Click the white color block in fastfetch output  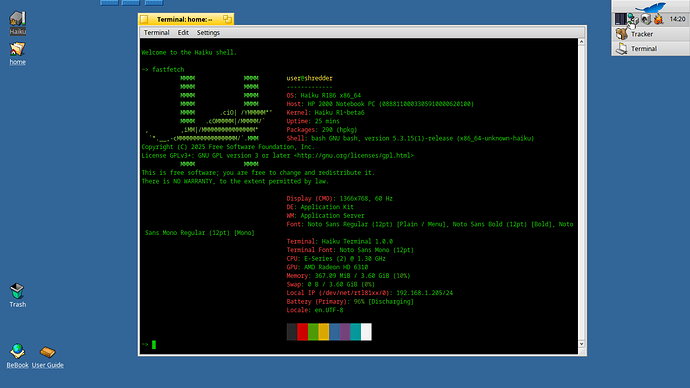(x=366, y=332)
